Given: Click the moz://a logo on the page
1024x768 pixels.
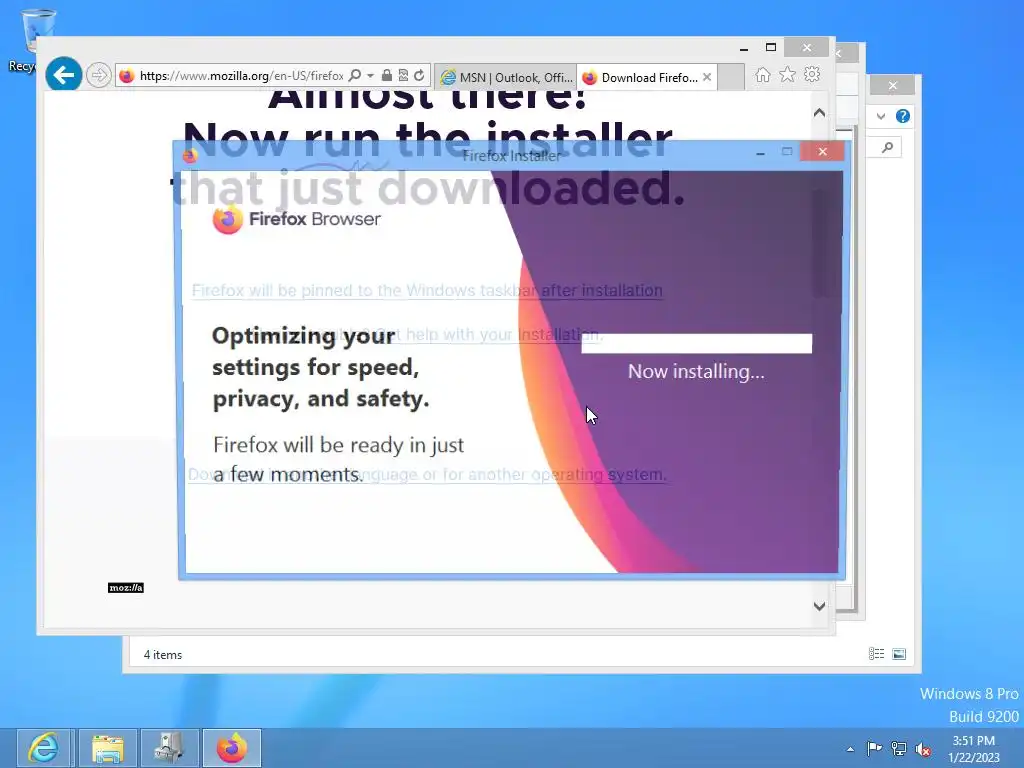Looking at the screenshot, I should (125, 588).
